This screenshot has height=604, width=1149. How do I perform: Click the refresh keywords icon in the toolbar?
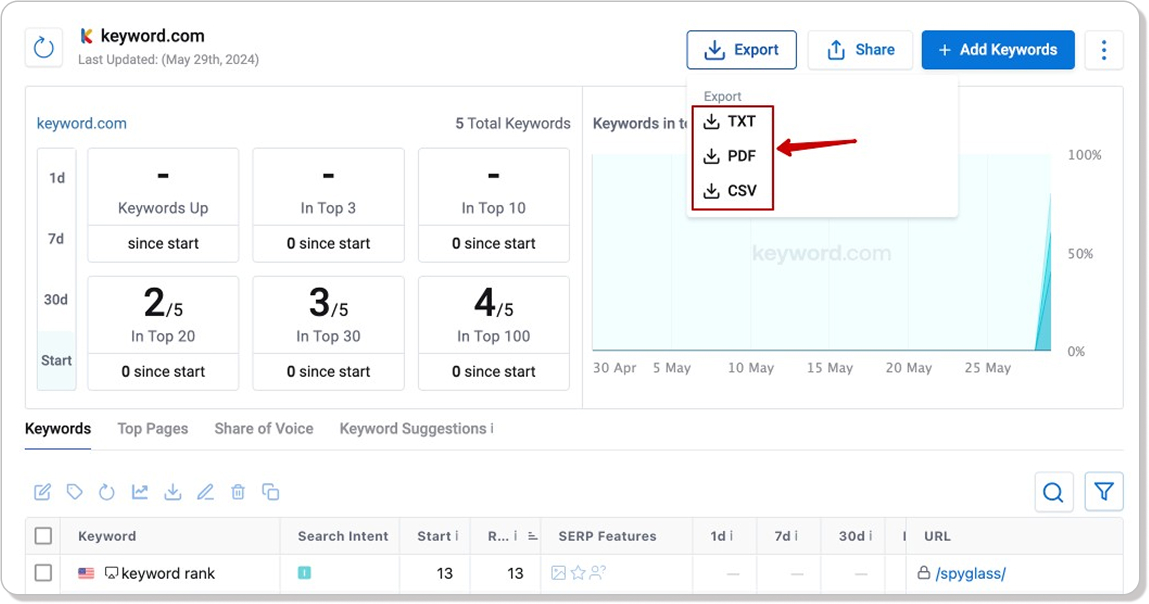point(107,492)
